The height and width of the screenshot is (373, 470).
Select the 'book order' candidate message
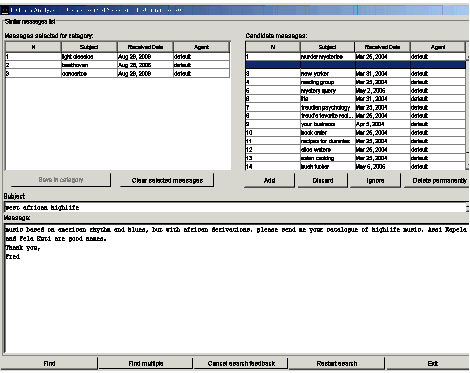[355, 133]
